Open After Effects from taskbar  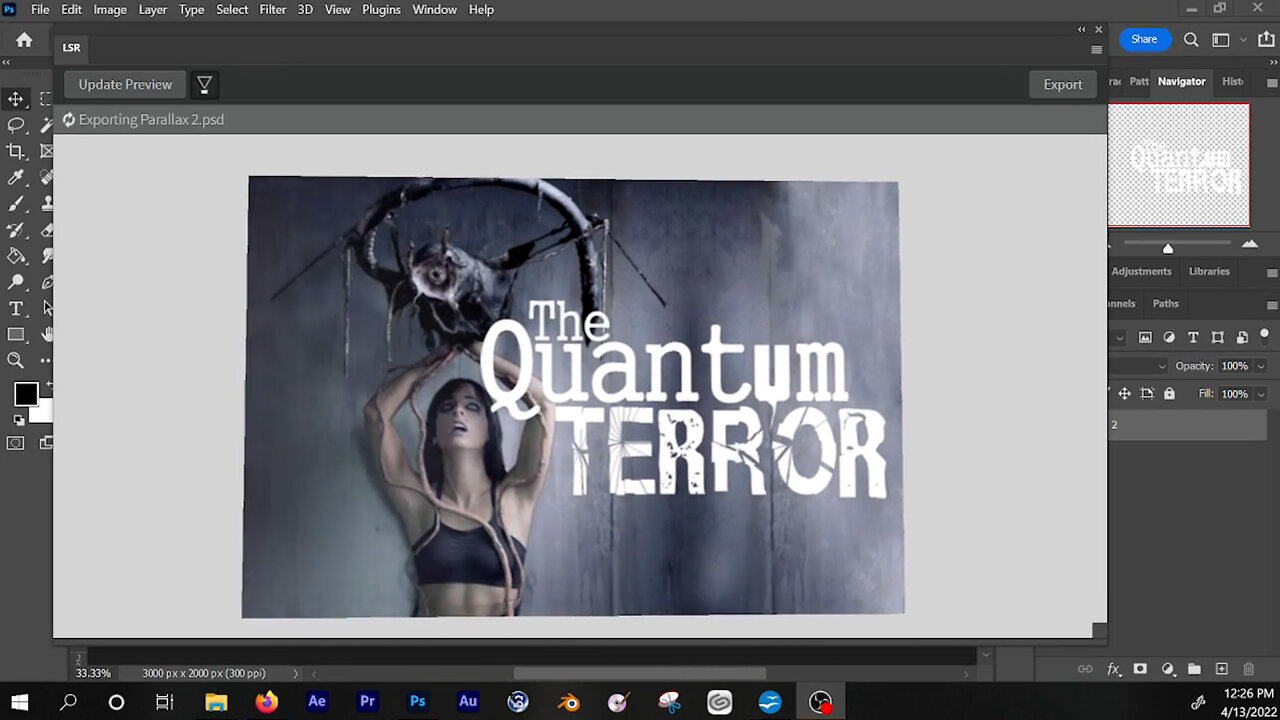pos(317,702)
